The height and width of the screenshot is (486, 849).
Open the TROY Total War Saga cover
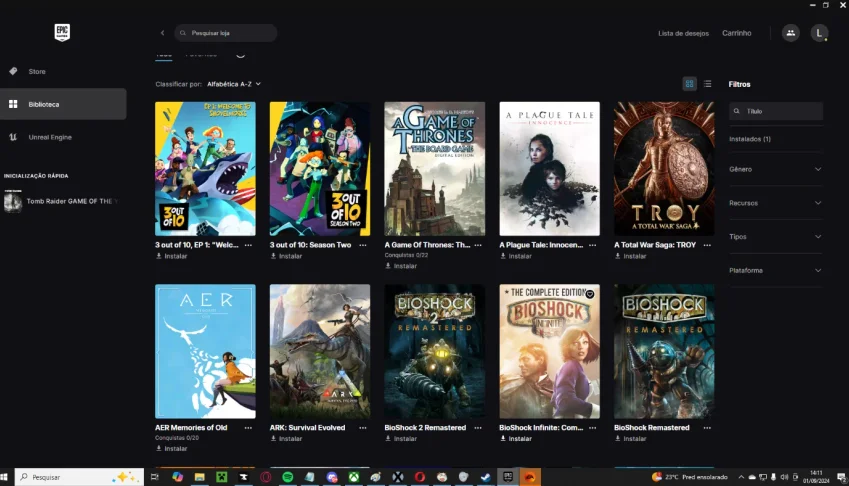pyautogui.click(x=664, y=169)
